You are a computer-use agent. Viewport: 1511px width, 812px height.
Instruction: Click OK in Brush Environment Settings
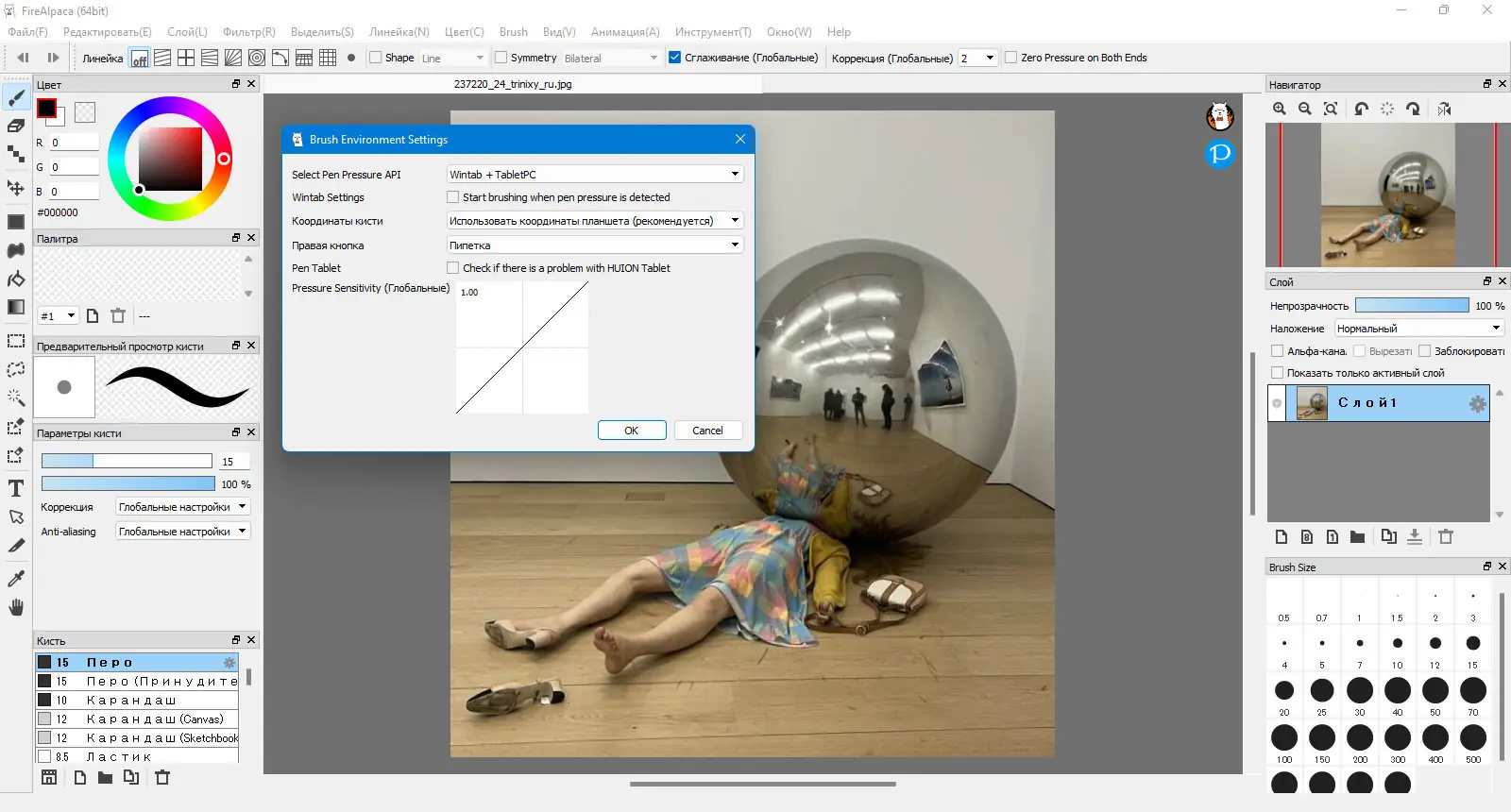pos(632,431)
